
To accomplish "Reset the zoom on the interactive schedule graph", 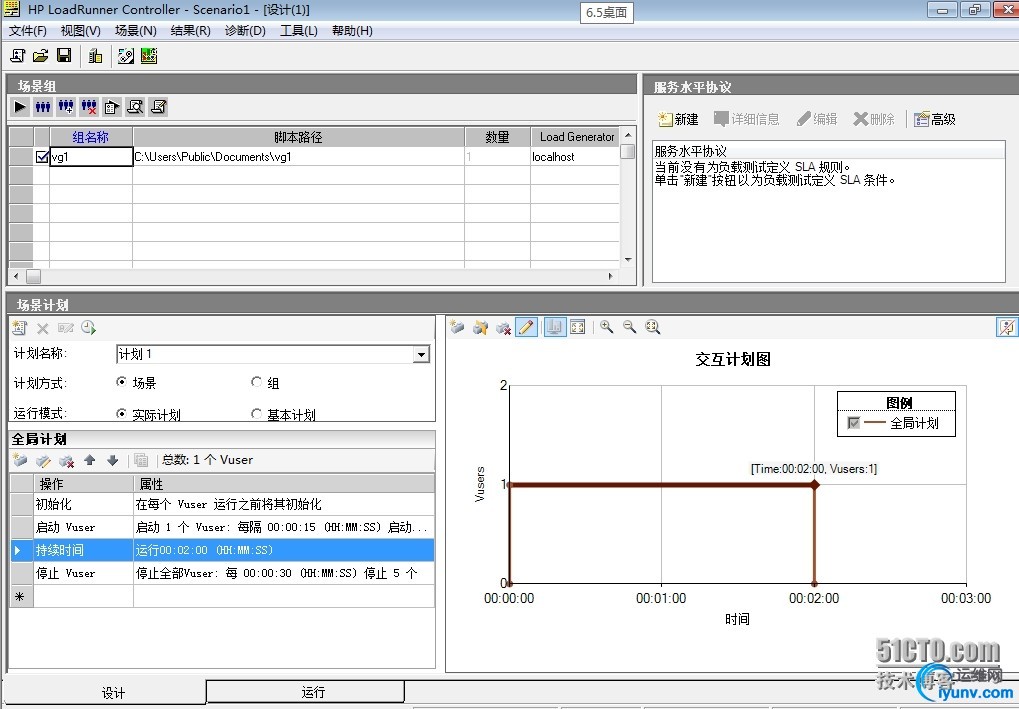I will [652, 327].
